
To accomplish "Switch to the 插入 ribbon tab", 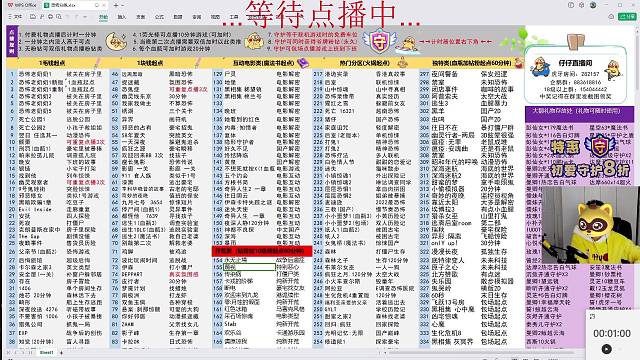I will [x=122, y=17].
